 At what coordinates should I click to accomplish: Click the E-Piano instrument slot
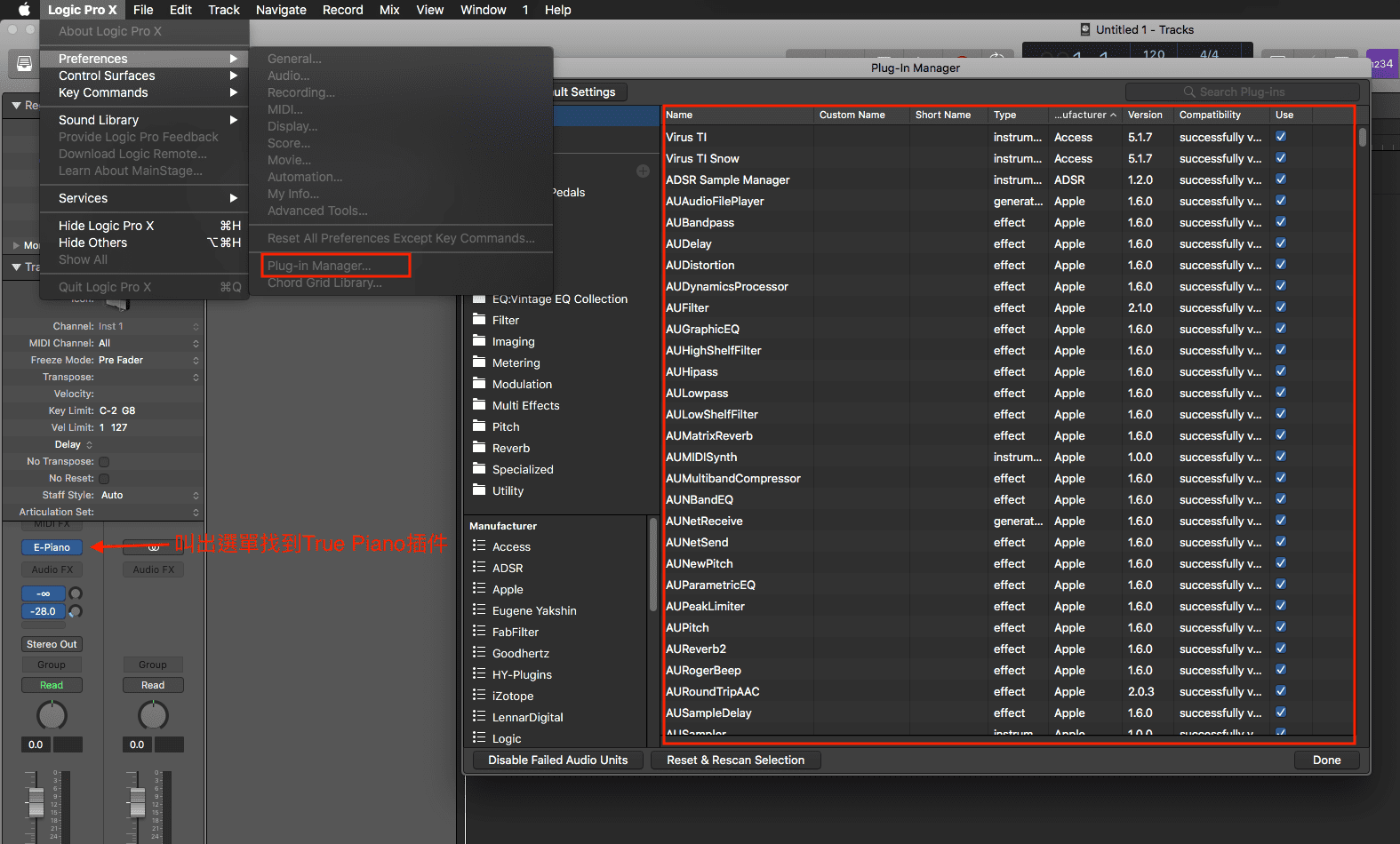pyautogui.click(x=52, y=547)
